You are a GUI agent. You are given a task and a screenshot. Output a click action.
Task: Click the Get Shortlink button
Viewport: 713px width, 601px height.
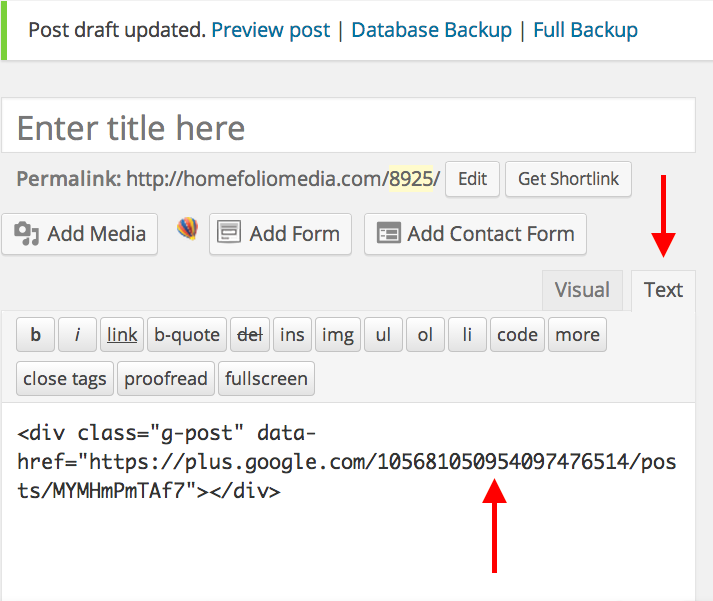click(568, 179)
